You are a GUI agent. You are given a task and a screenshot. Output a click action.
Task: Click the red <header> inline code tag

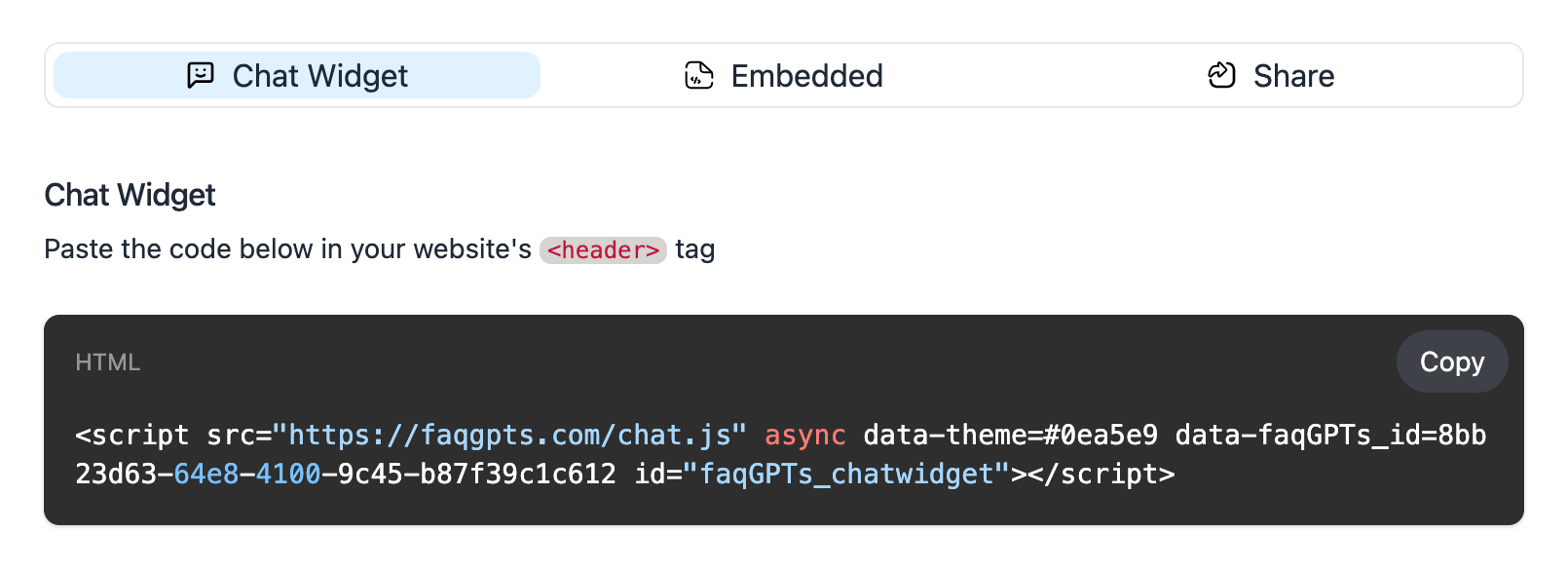tap(603, 250)
